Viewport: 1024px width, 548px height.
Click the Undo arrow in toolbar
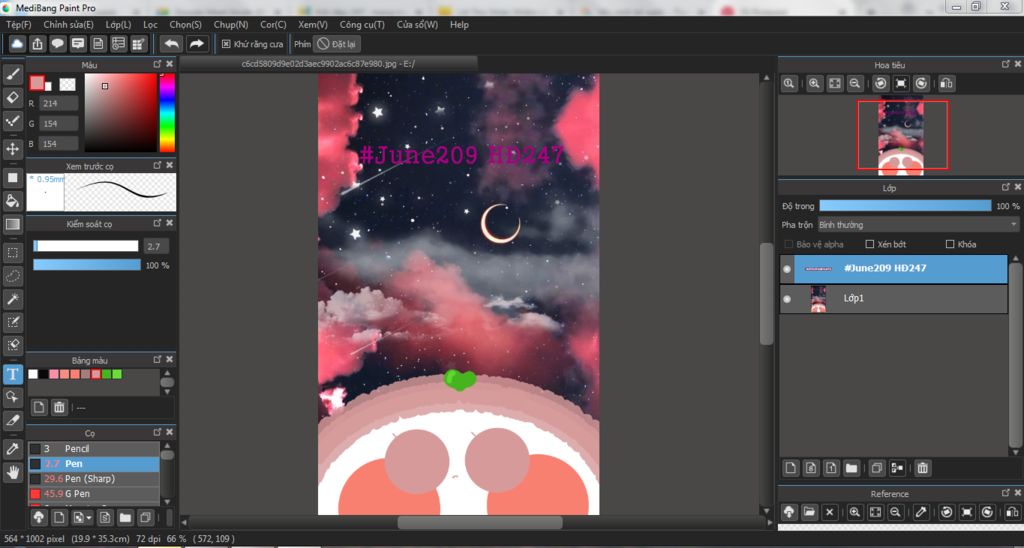172,44
